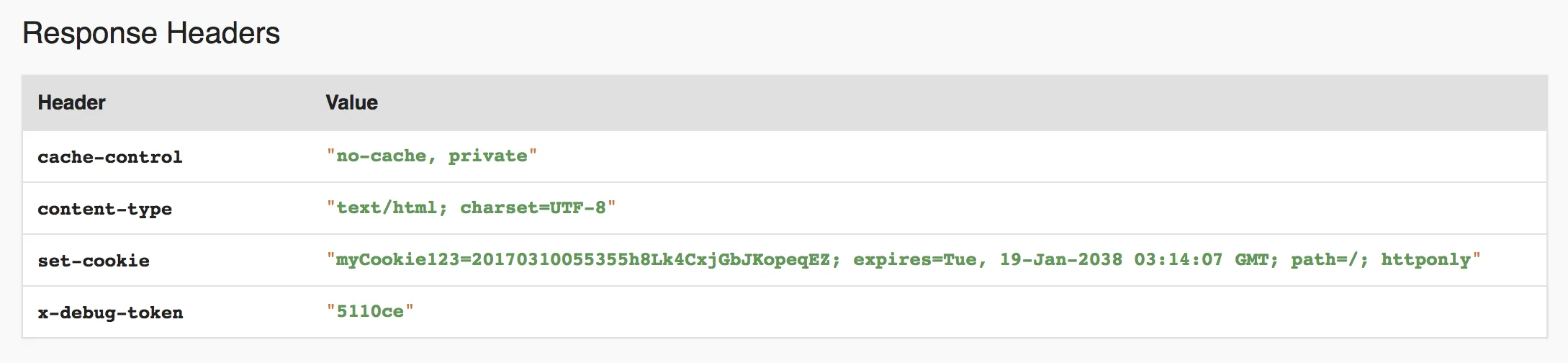1568x363 pixels.
Task: Select the set-cookie header name
Action: tap(94, 261)
